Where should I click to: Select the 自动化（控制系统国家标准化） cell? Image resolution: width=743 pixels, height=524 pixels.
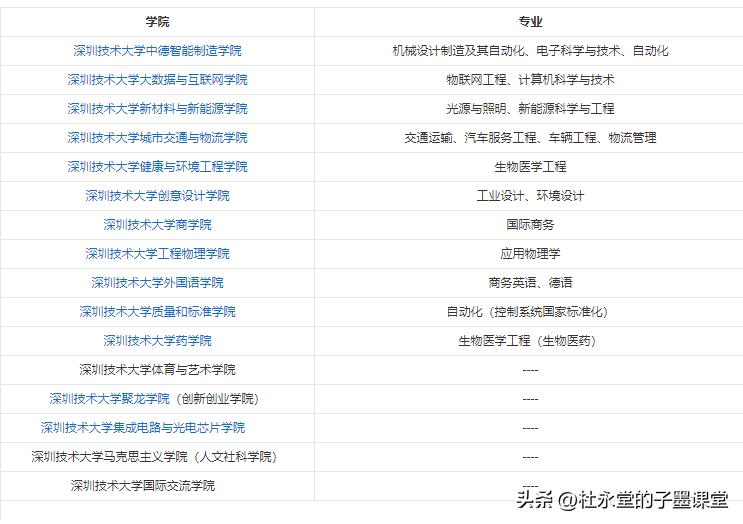point(530,311)
